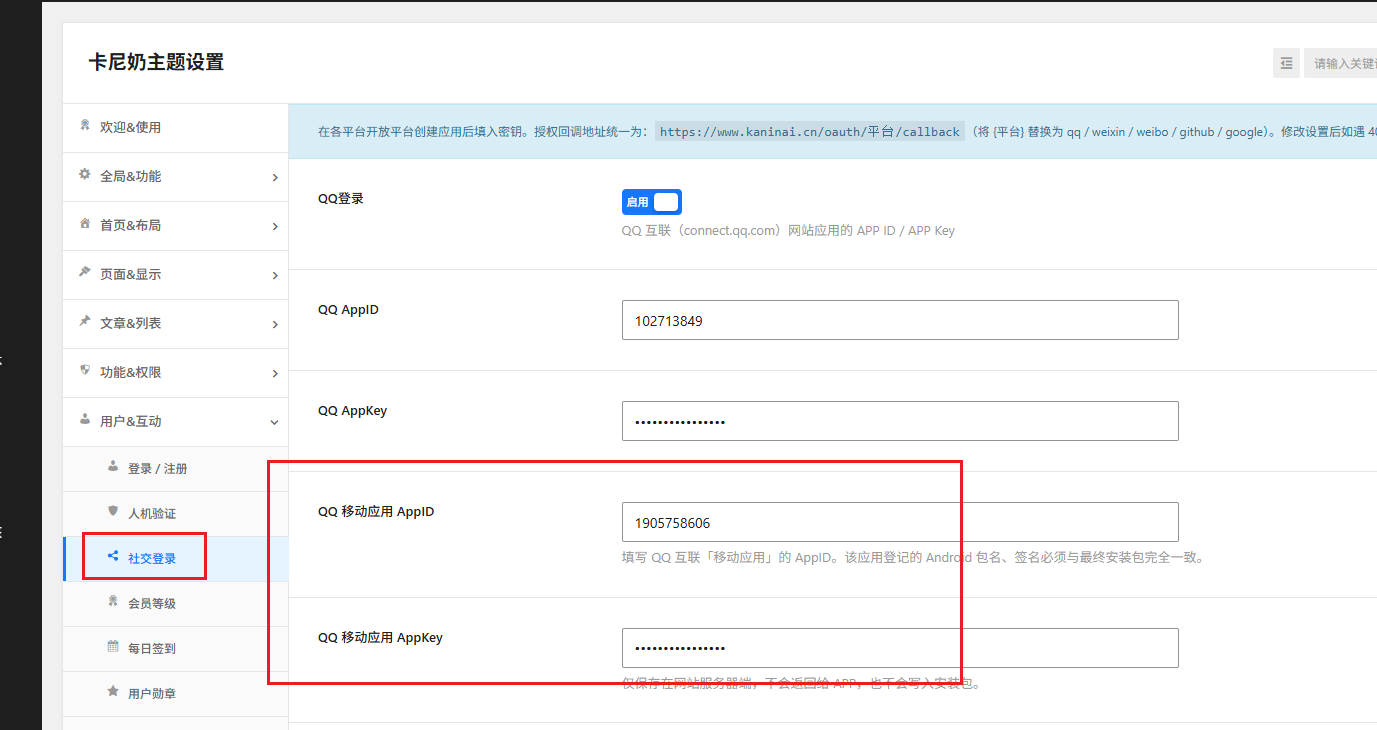Expand the 文章&列表 chevron
1377x730 pixels.
(x=275, y=325)
